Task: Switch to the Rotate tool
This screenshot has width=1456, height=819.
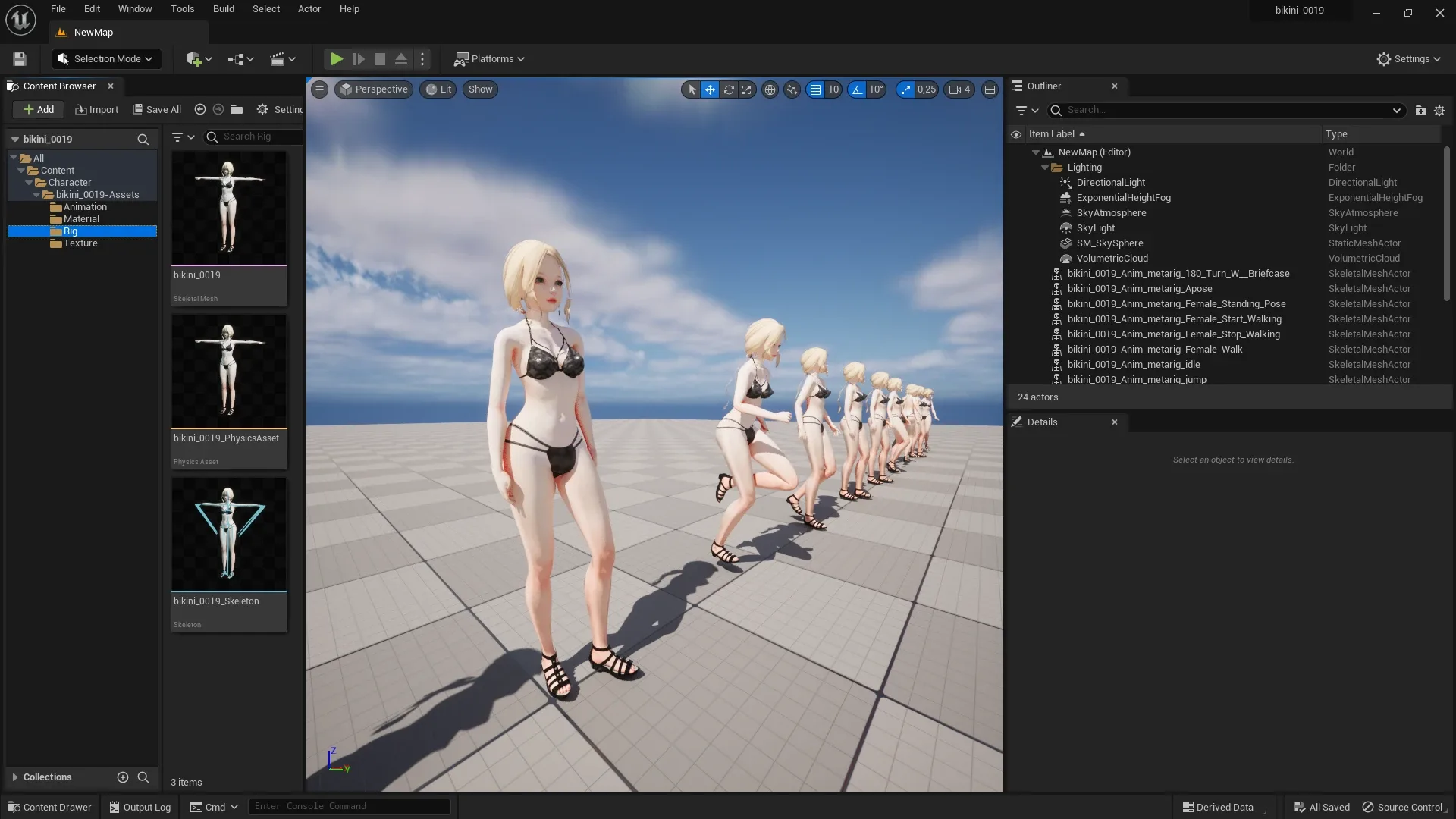Action: (x=729, y=89)
